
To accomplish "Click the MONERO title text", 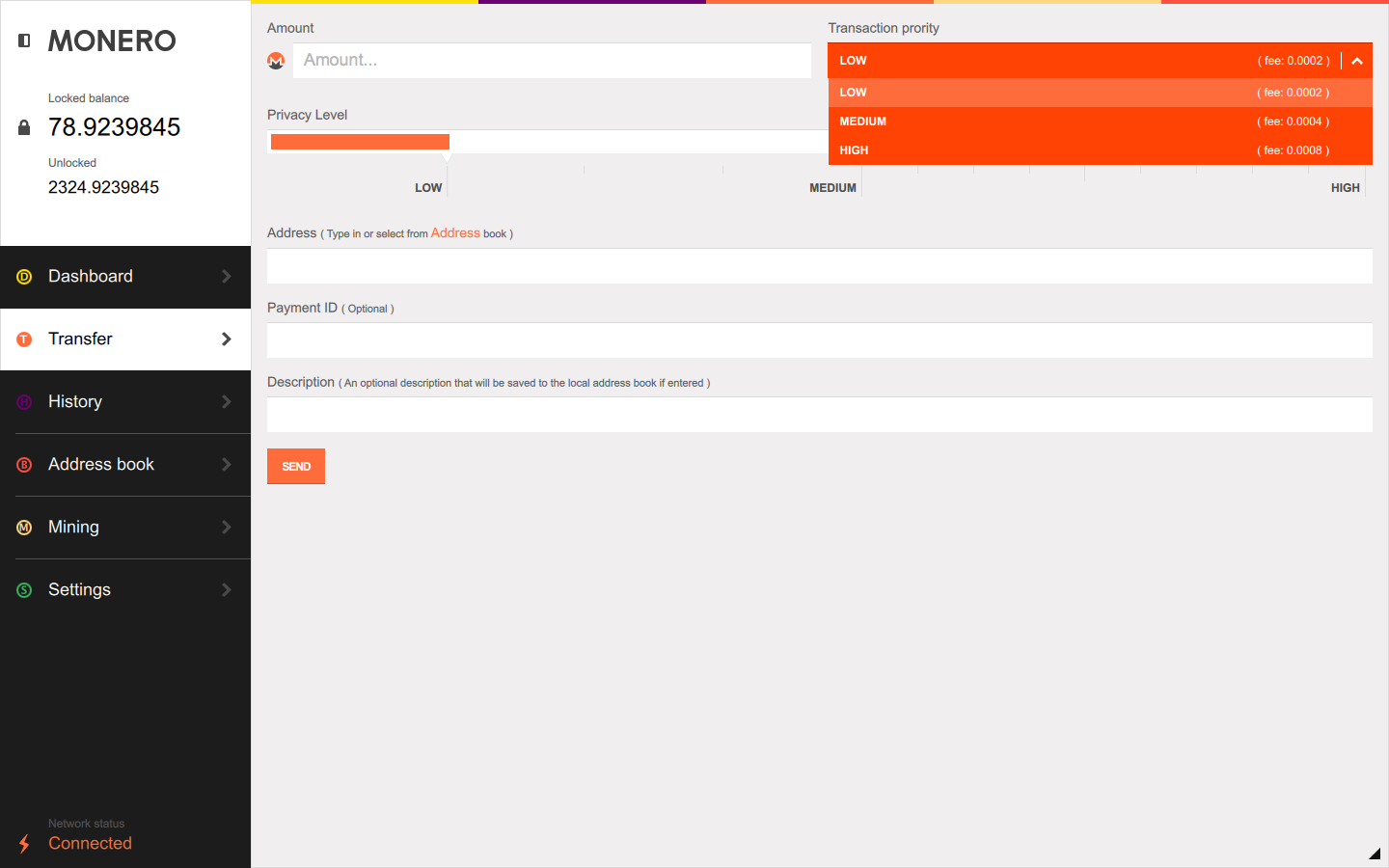I will 112,41.
